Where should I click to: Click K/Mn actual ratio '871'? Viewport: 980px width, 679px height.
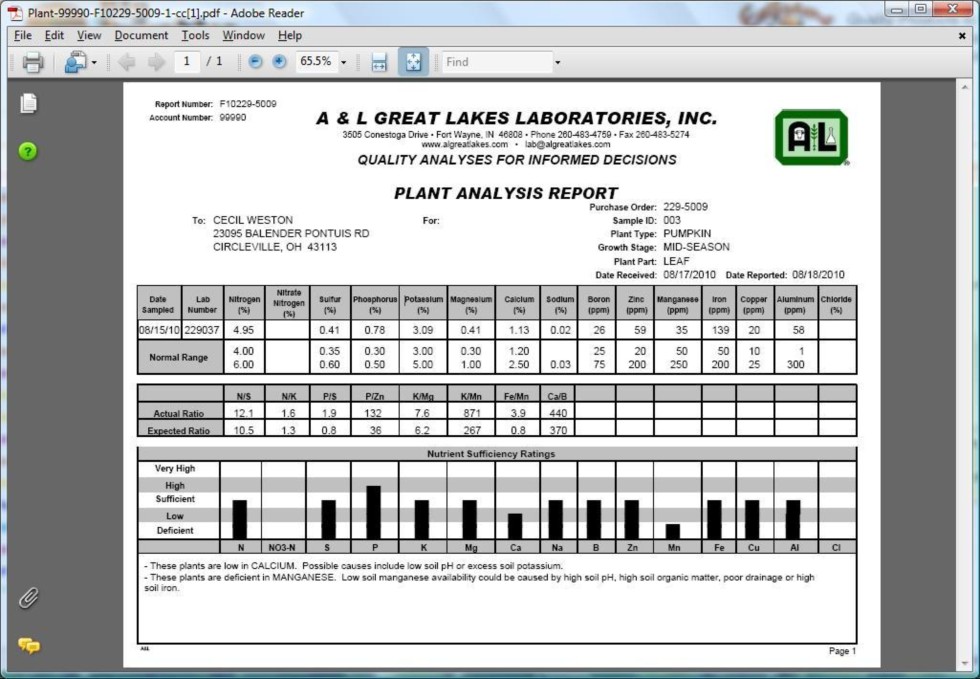(472, 413)
